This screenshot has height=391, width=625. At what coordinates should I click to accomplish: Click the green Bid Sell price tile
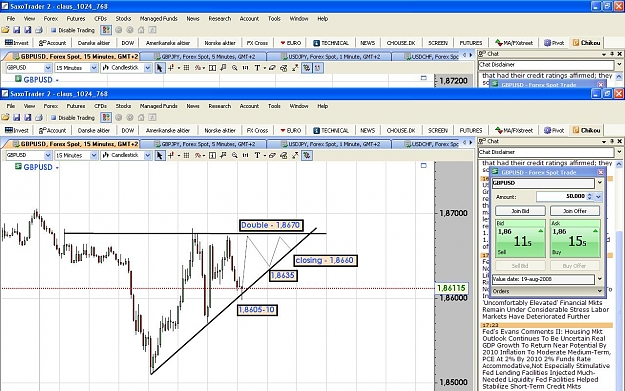pos(520,238)
